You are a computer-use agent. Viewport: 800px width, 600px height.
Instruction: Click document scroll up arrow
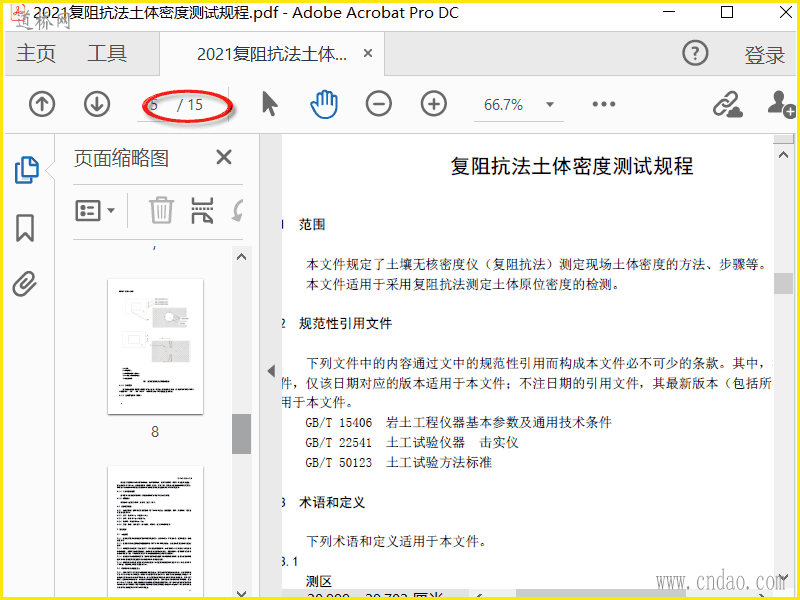(x=783, y=155)
